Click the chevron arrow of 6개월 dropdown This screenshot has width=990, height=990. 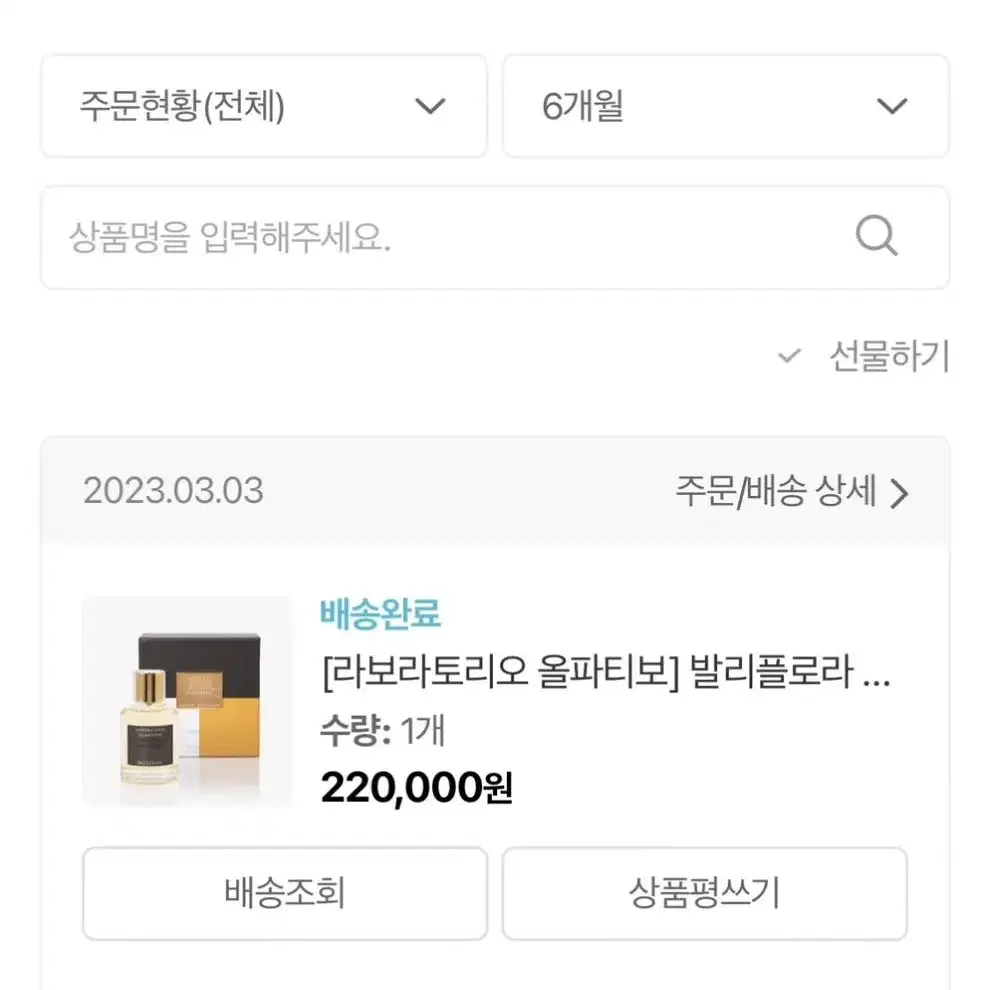point(892,106)
